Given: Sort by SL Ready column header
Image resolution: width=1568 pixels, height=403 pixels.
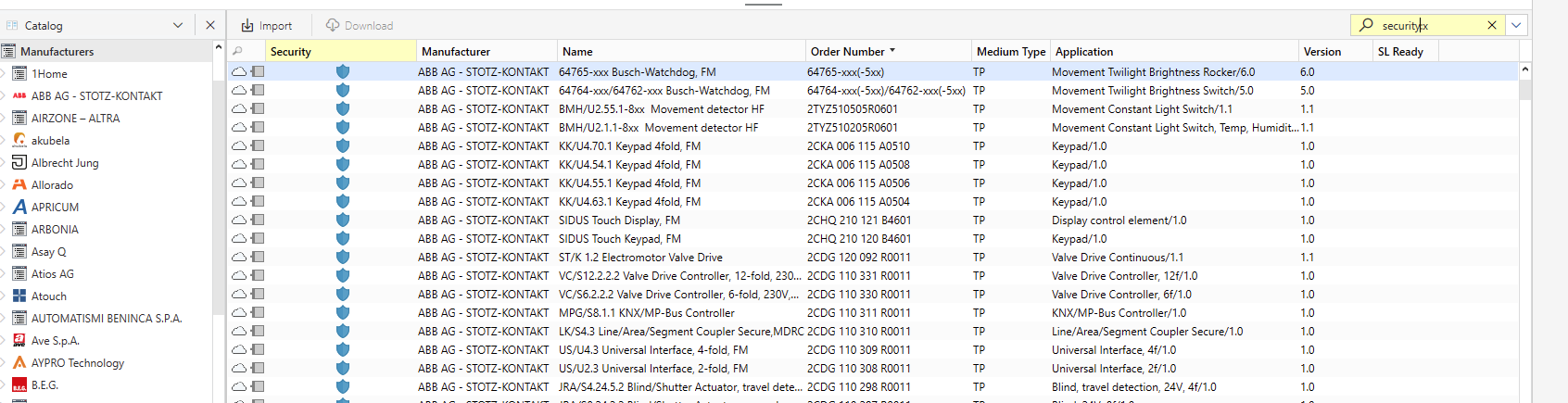Looking at the screenshot, I should click(x=1405, y=52).
